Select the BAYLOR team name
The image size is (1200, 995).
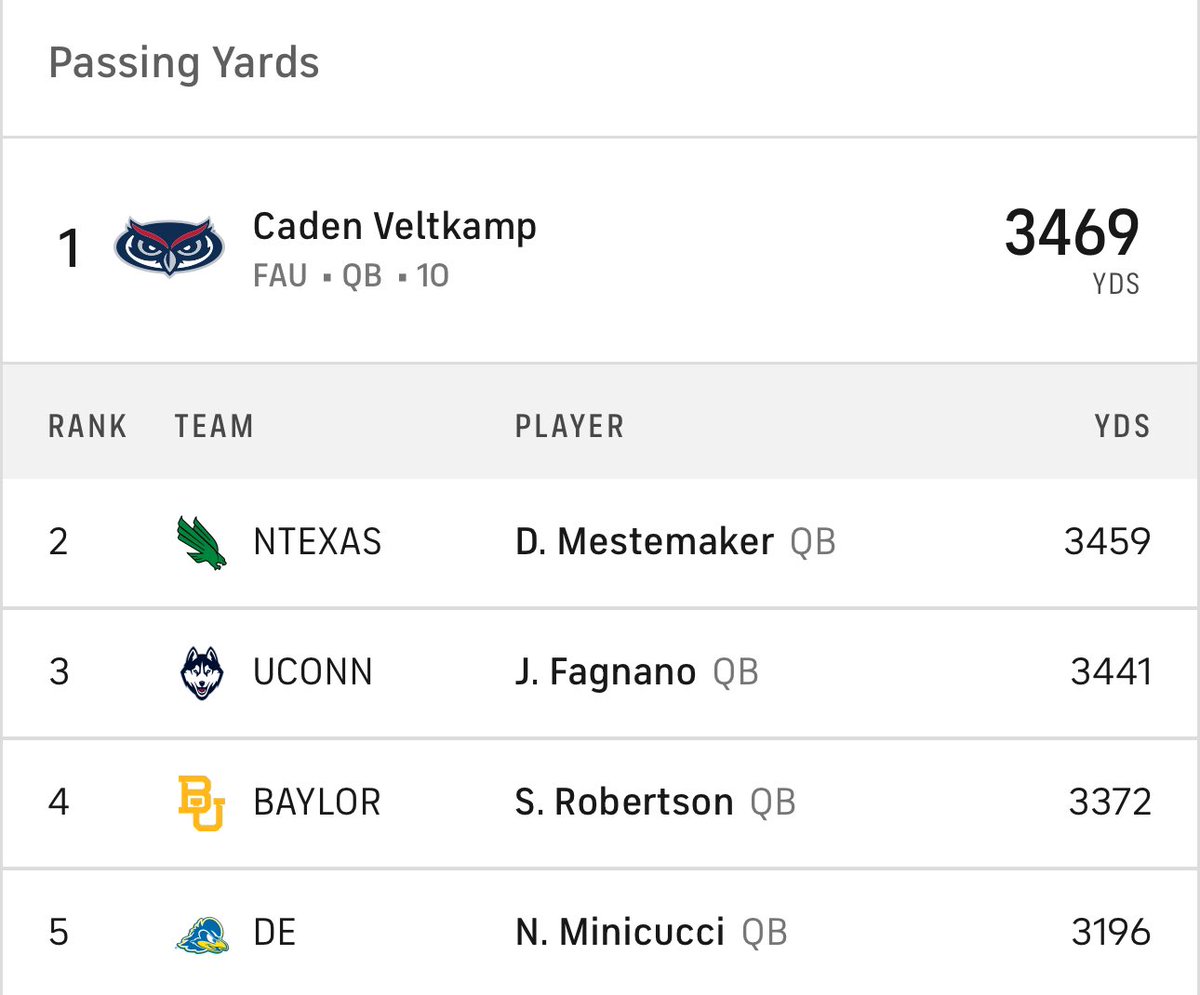coord(317,803)
